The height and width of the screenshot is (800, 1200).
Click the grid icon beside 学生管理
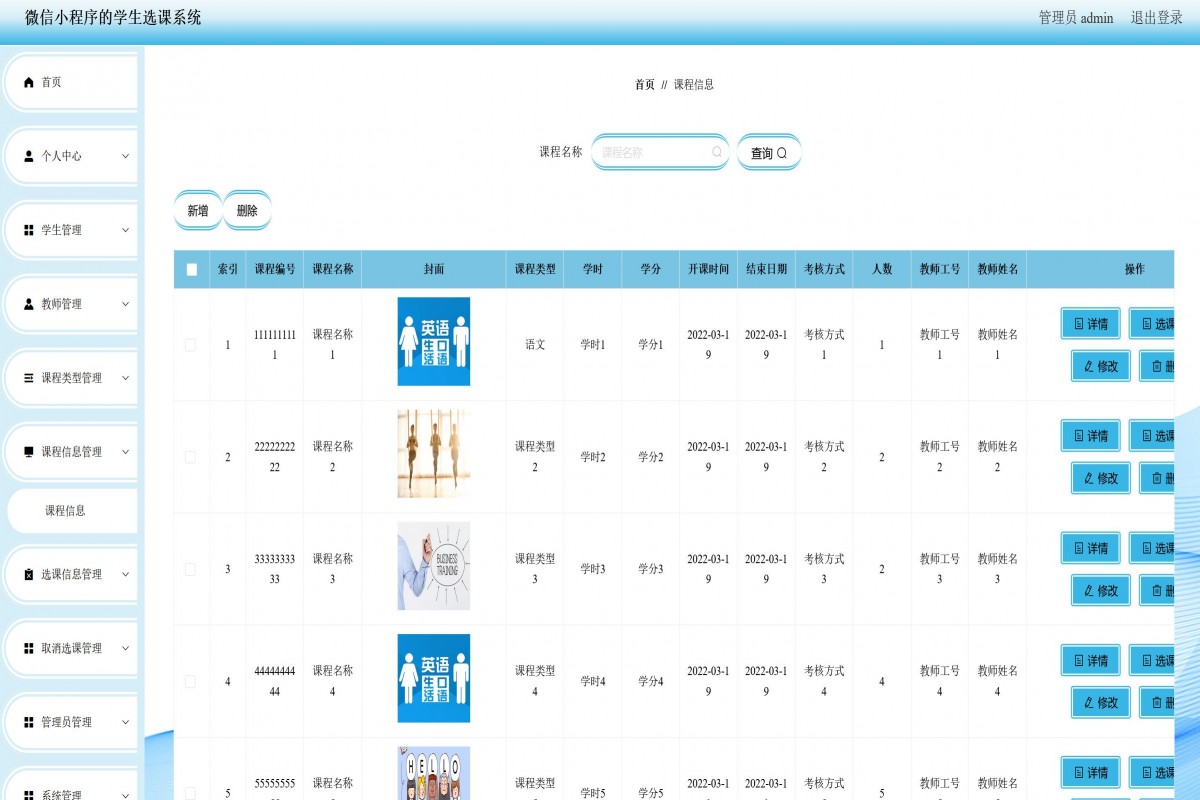coord(29,231)
